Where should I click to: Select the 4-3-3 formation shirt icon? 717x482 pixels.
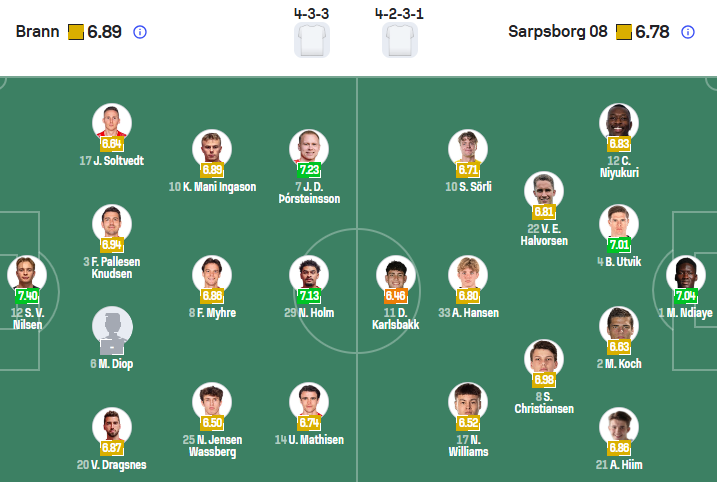tap(312, 40)
